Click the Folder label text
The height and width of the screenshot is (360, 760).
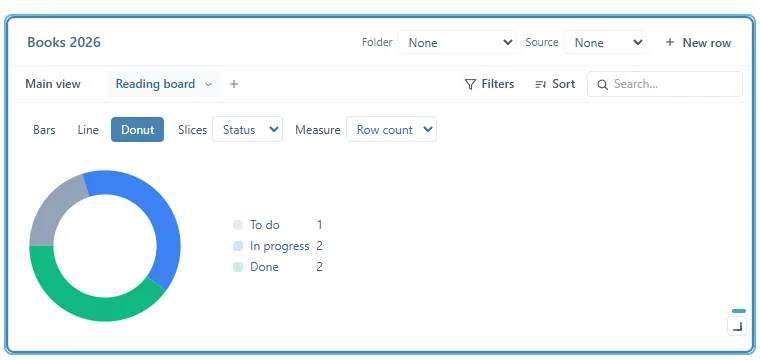pos(377,42)
